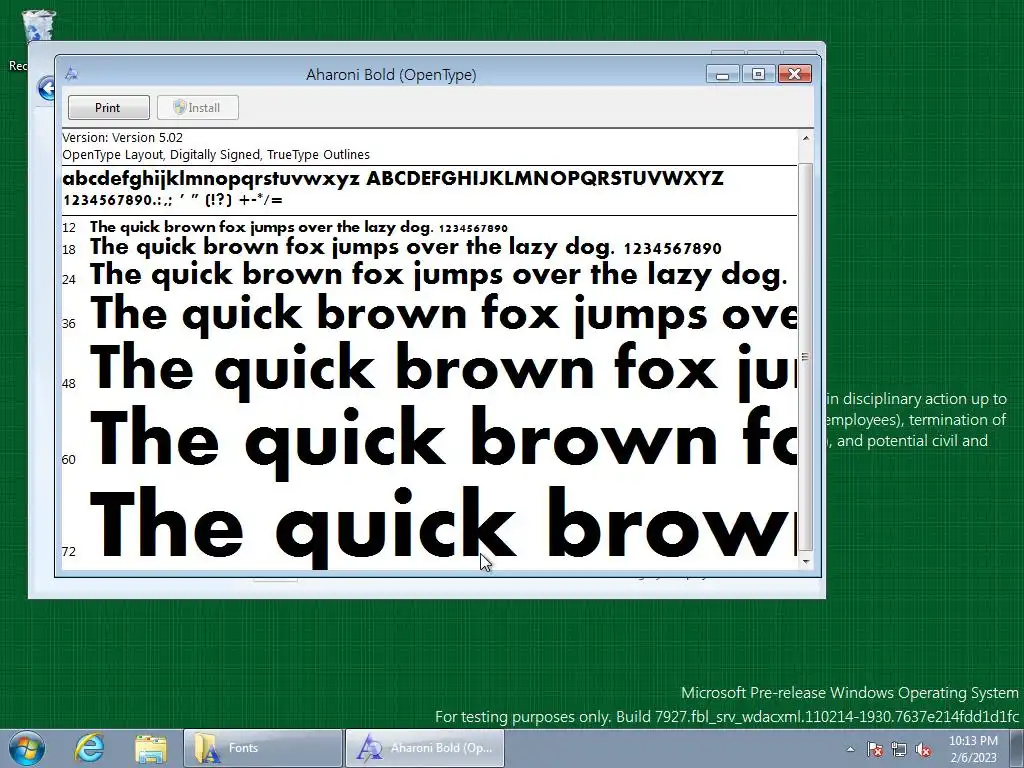Viewport: 1024px width, 768px height.
Task: Click the size 72 sample sentence
Action: [443, 526]
